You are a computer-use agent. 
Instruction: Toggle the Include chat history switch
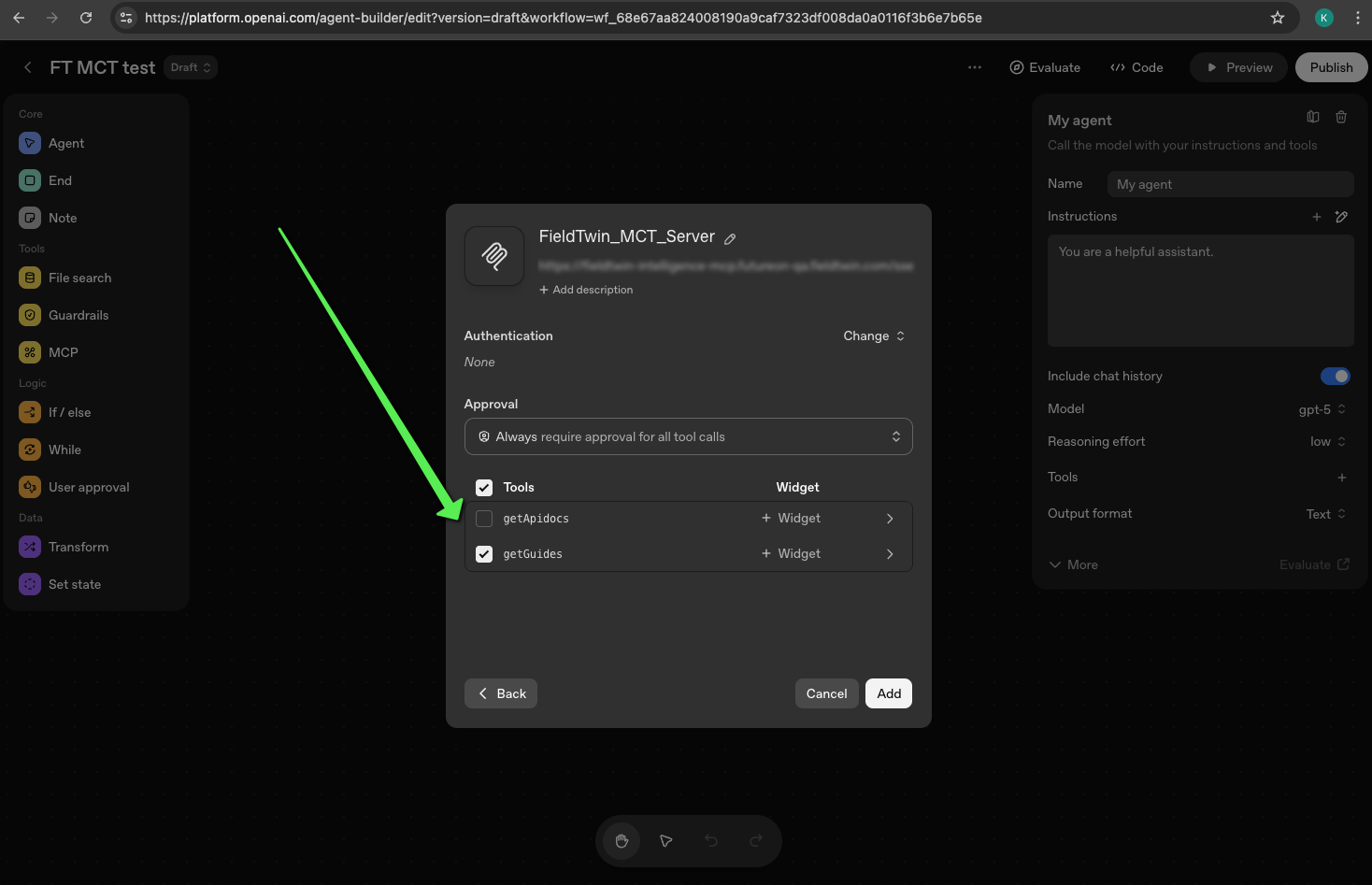1335,377
